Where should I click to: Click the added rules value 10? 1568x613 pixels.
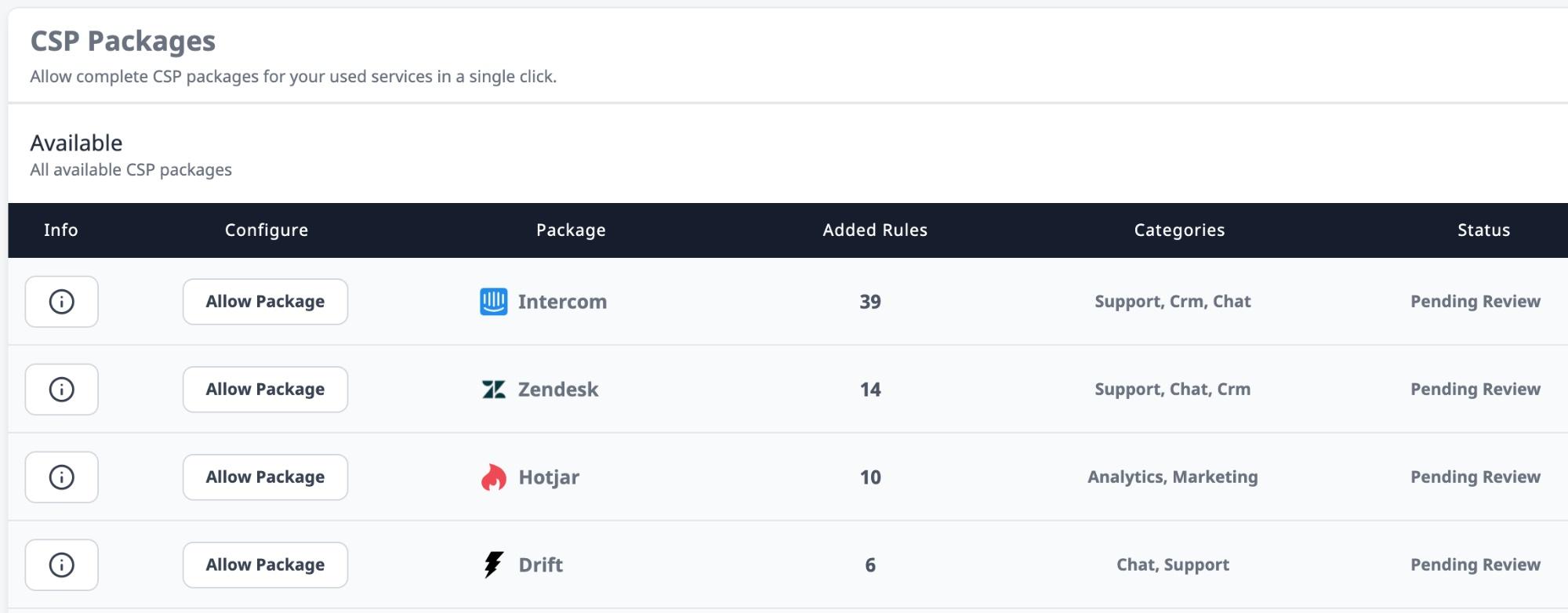pos(870,477)
